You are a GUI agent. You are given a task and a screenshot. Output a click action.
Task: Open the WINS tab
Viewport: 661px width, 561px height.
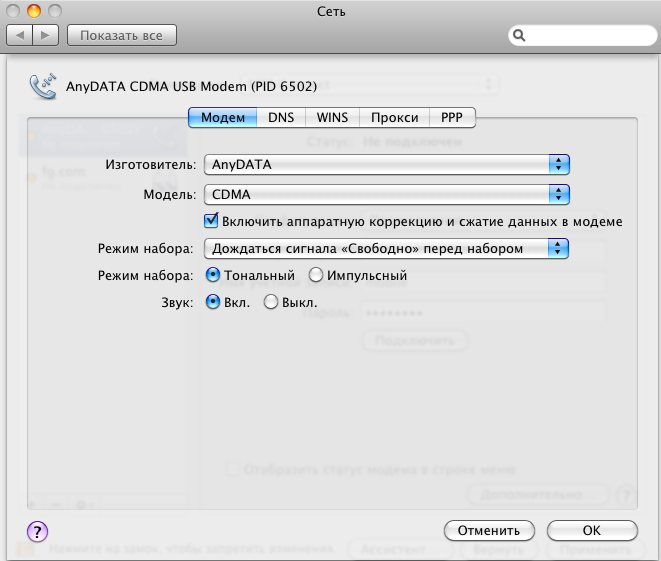click(x=332, y=117)
